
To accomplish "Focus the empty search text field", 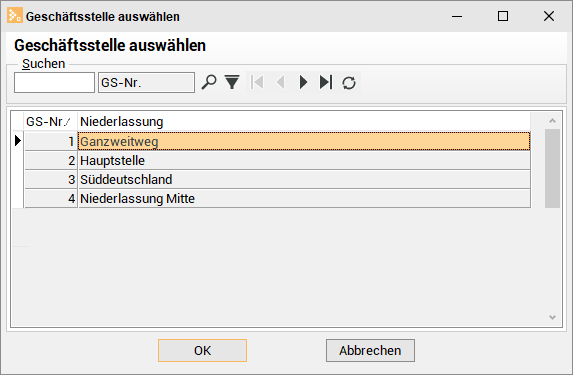I will pos(54,83).
